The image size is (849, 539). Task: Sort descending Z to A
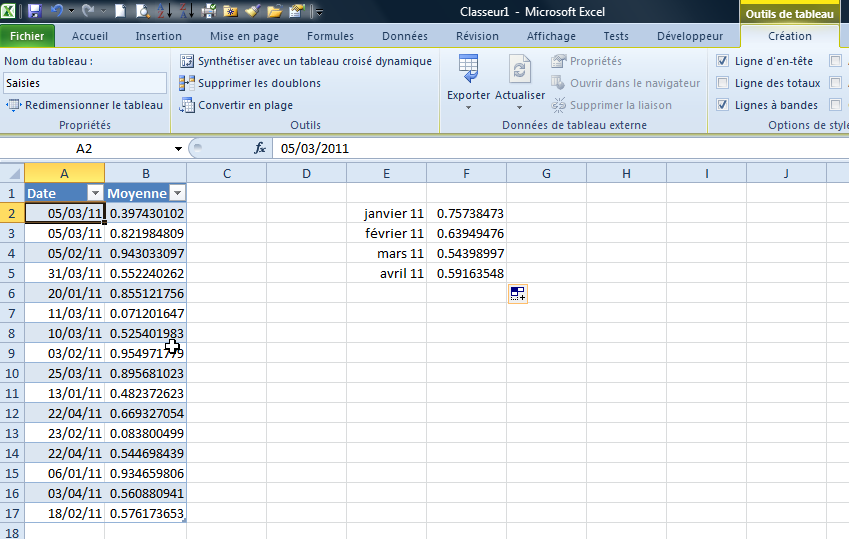pos(186,11)
